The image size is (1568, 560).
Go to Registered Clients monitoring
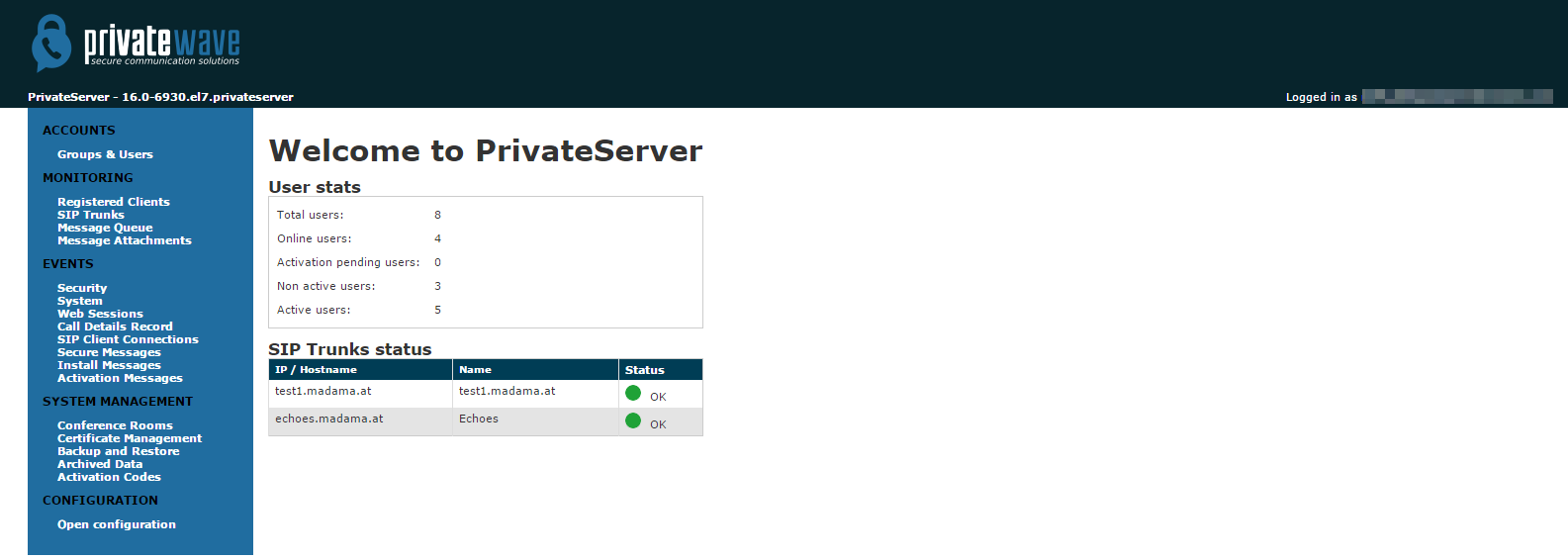113,202
